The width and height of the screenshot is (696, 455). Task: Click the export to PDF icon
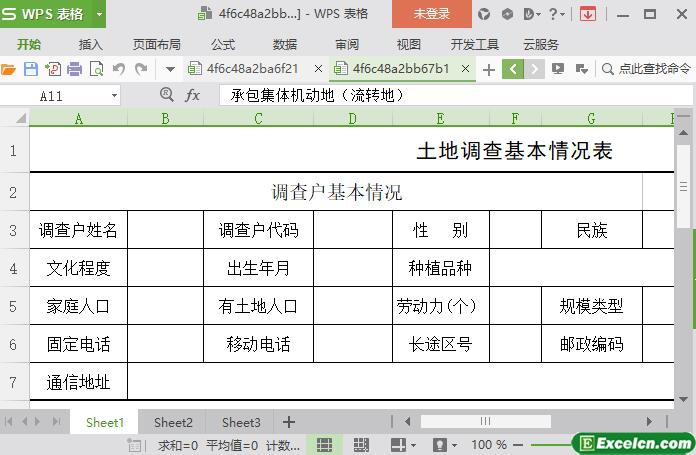53,69
